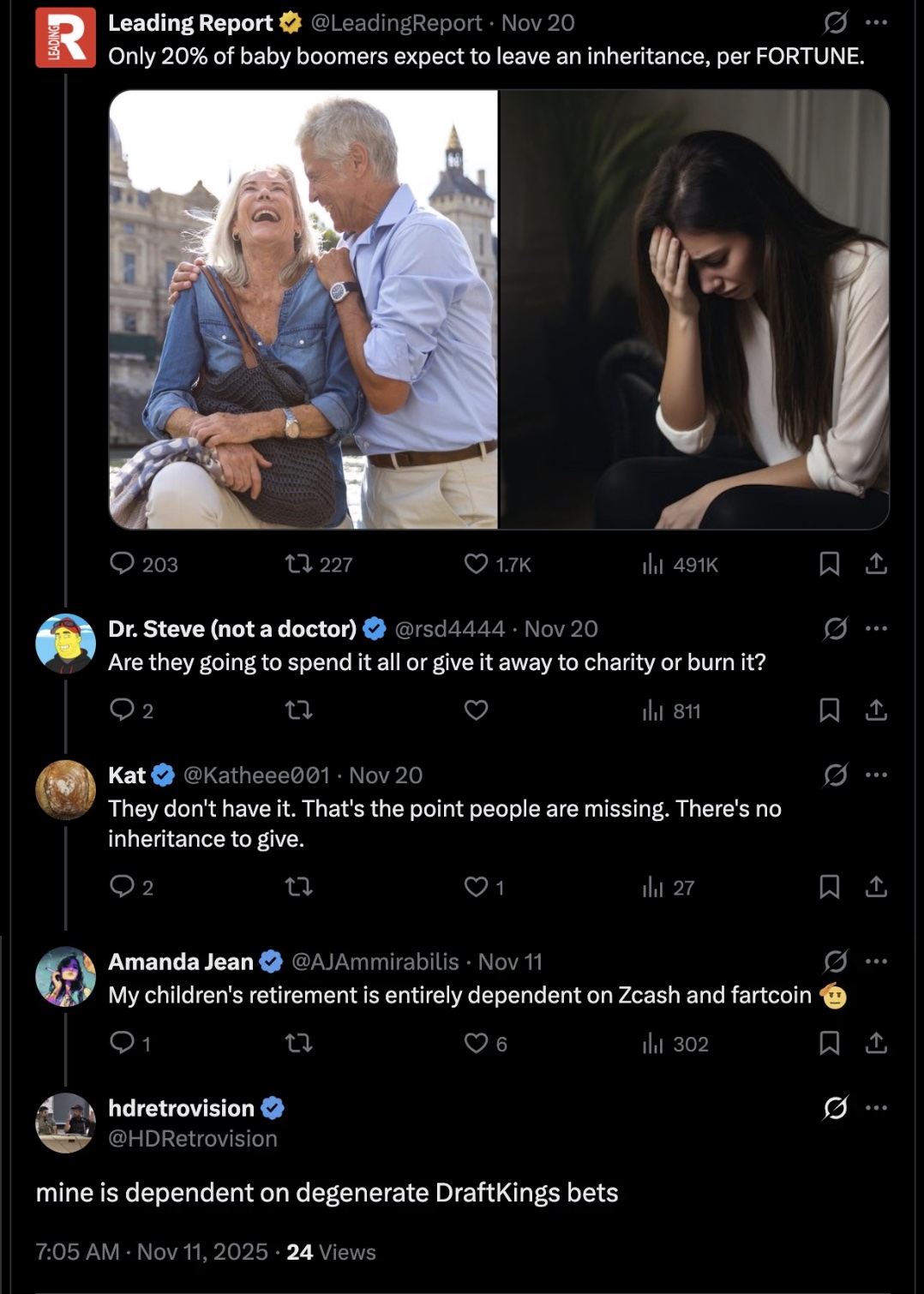Reply to the Leading Report post

[123, 564]
